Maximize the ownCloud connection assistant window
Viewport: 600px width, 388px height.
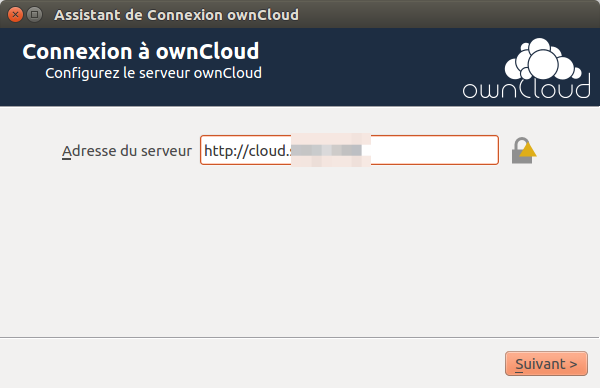(34, 15)
